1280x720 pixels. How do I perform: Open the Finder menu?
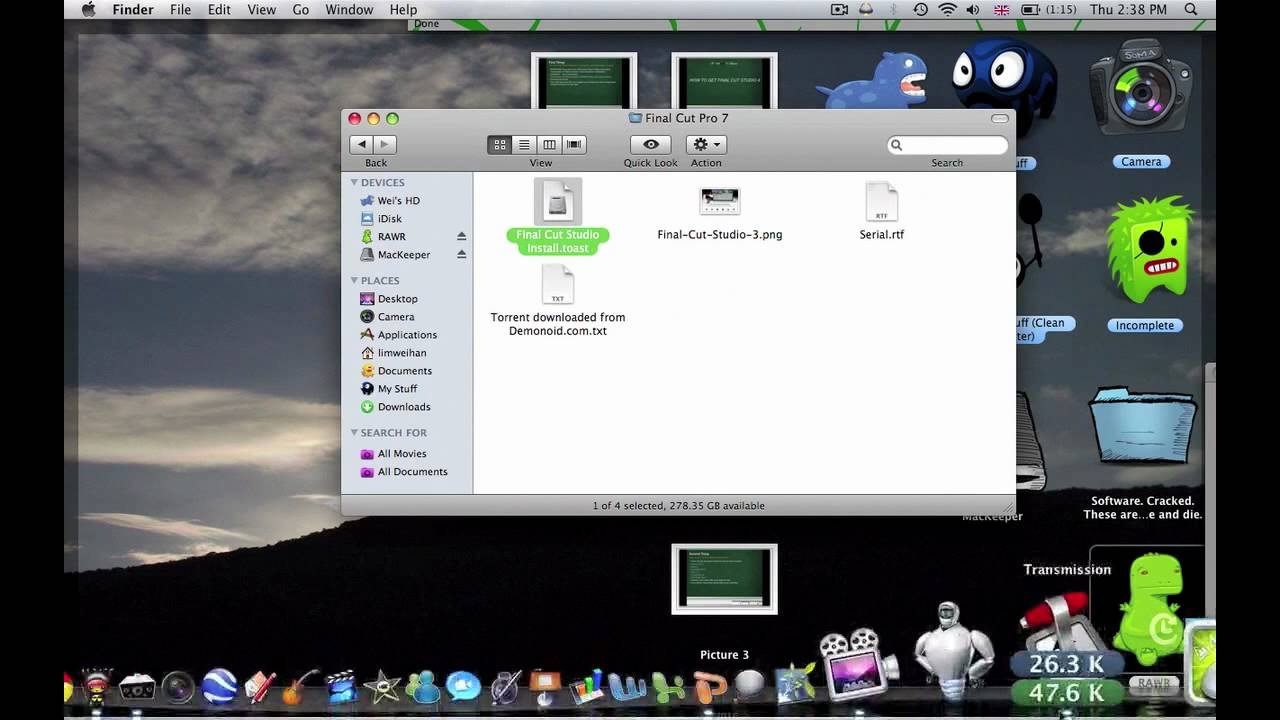click(133, 10)
